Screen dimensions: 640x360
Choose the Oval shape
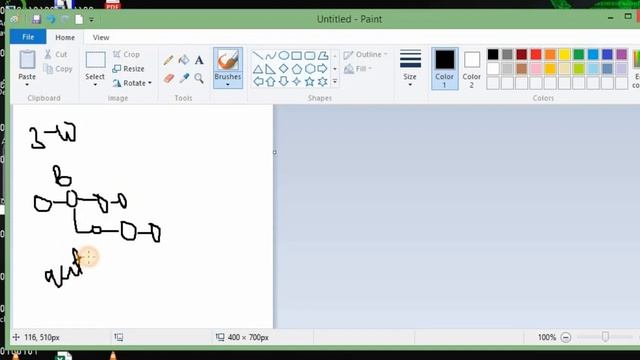[x=283, y=56]
